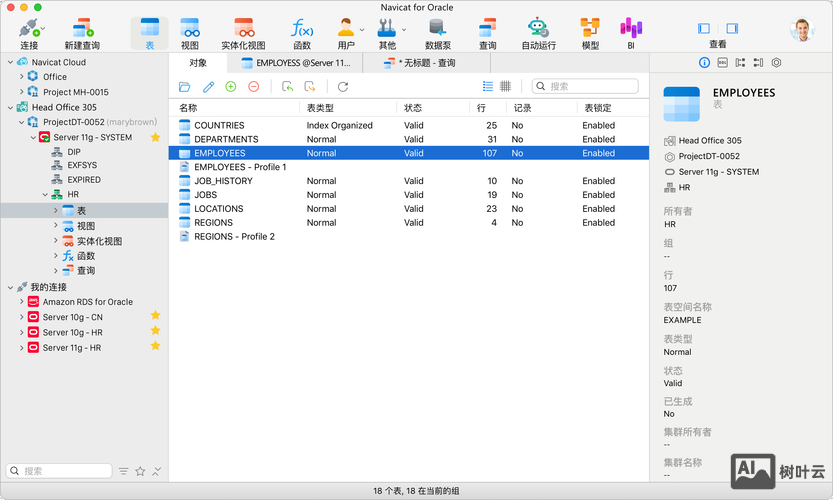
Task: Select the DEPARTMENTS table row
Action: [409, 139]
